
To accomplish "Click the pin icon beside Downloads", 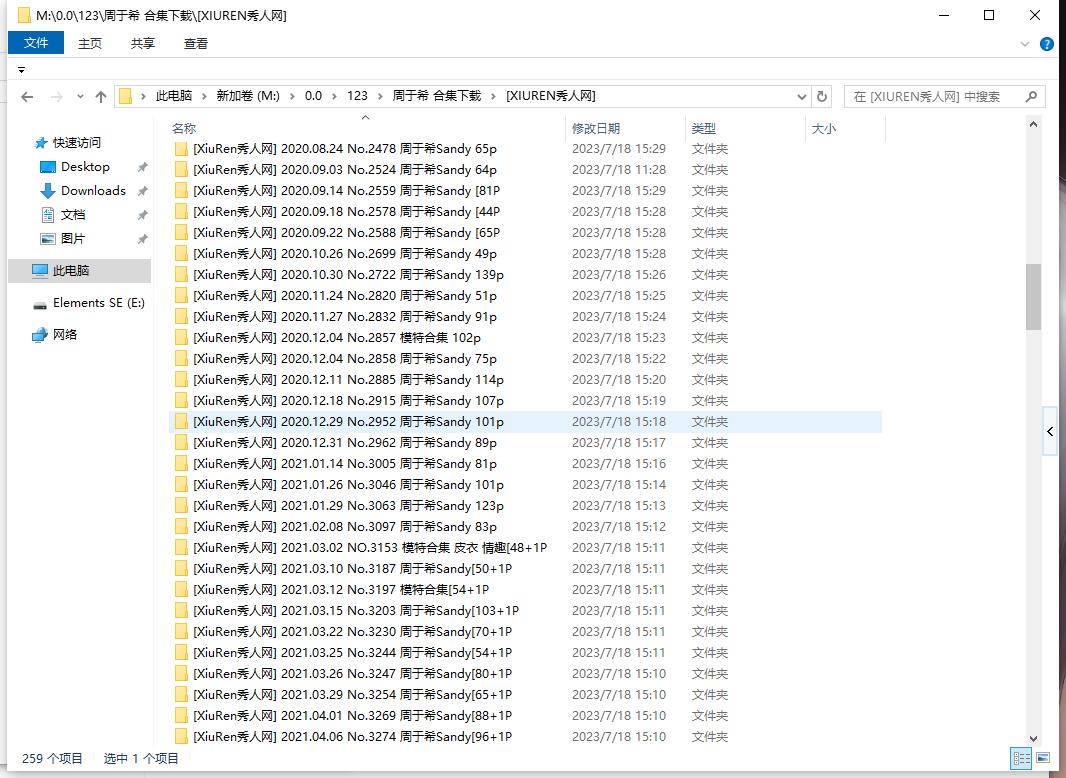I will [142, 191].
